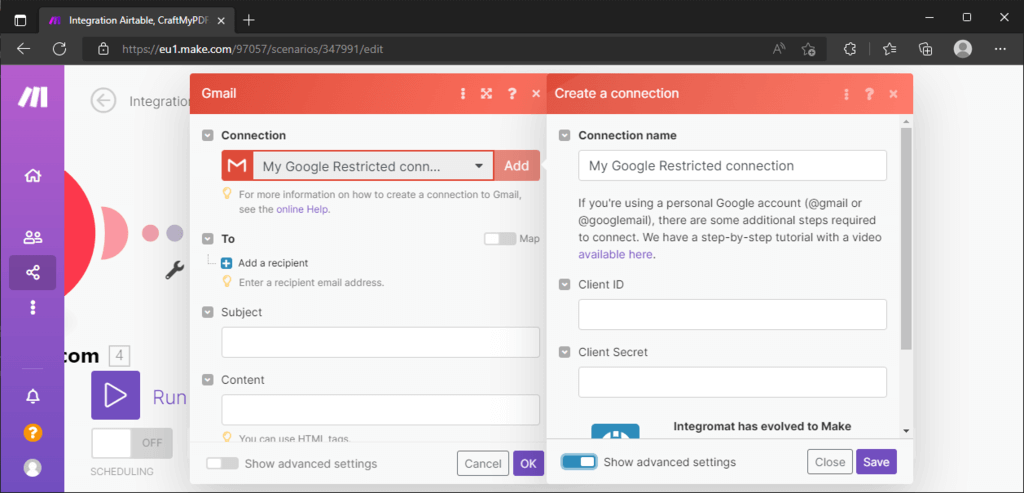Click inside the Client Secret input field

732,382
